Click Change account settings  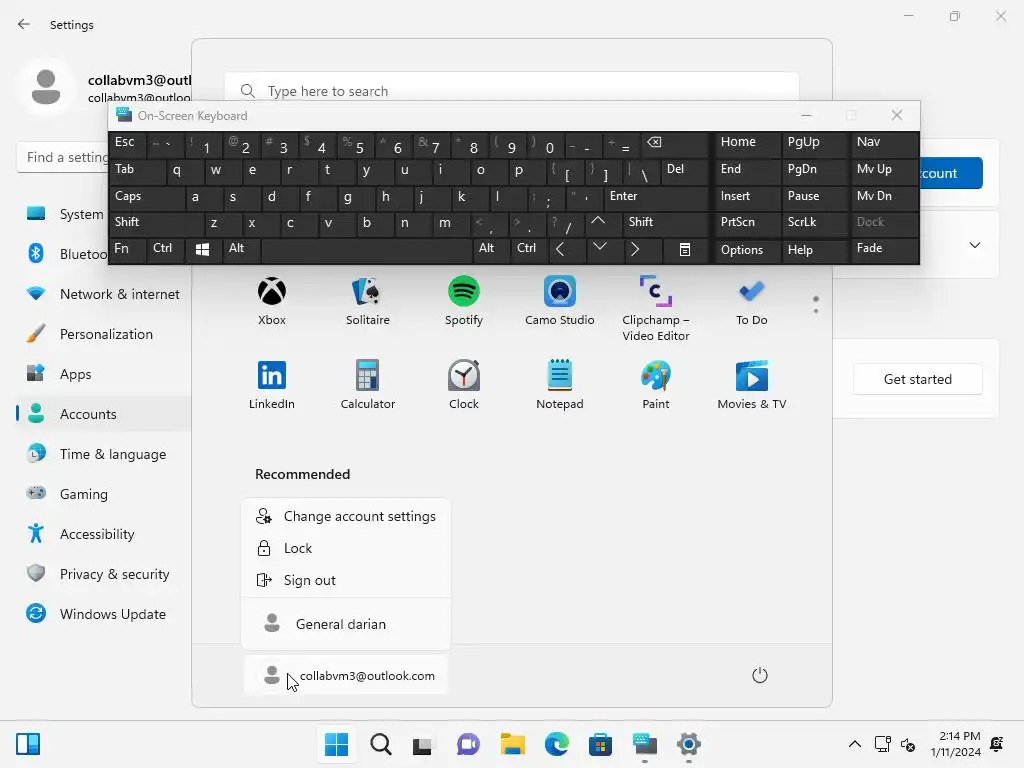[x=346, y=517]
